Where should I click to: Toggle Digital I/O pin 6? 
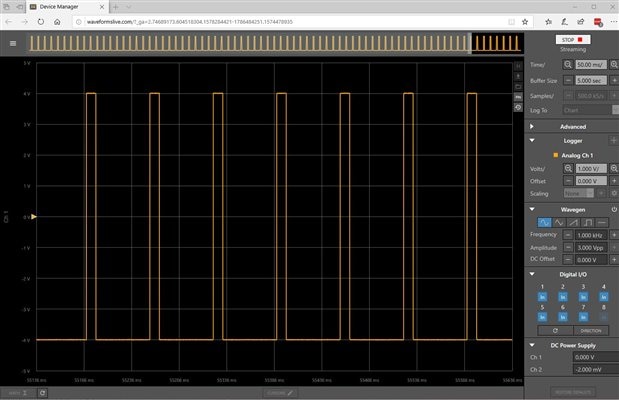click(x=563, y=316)
